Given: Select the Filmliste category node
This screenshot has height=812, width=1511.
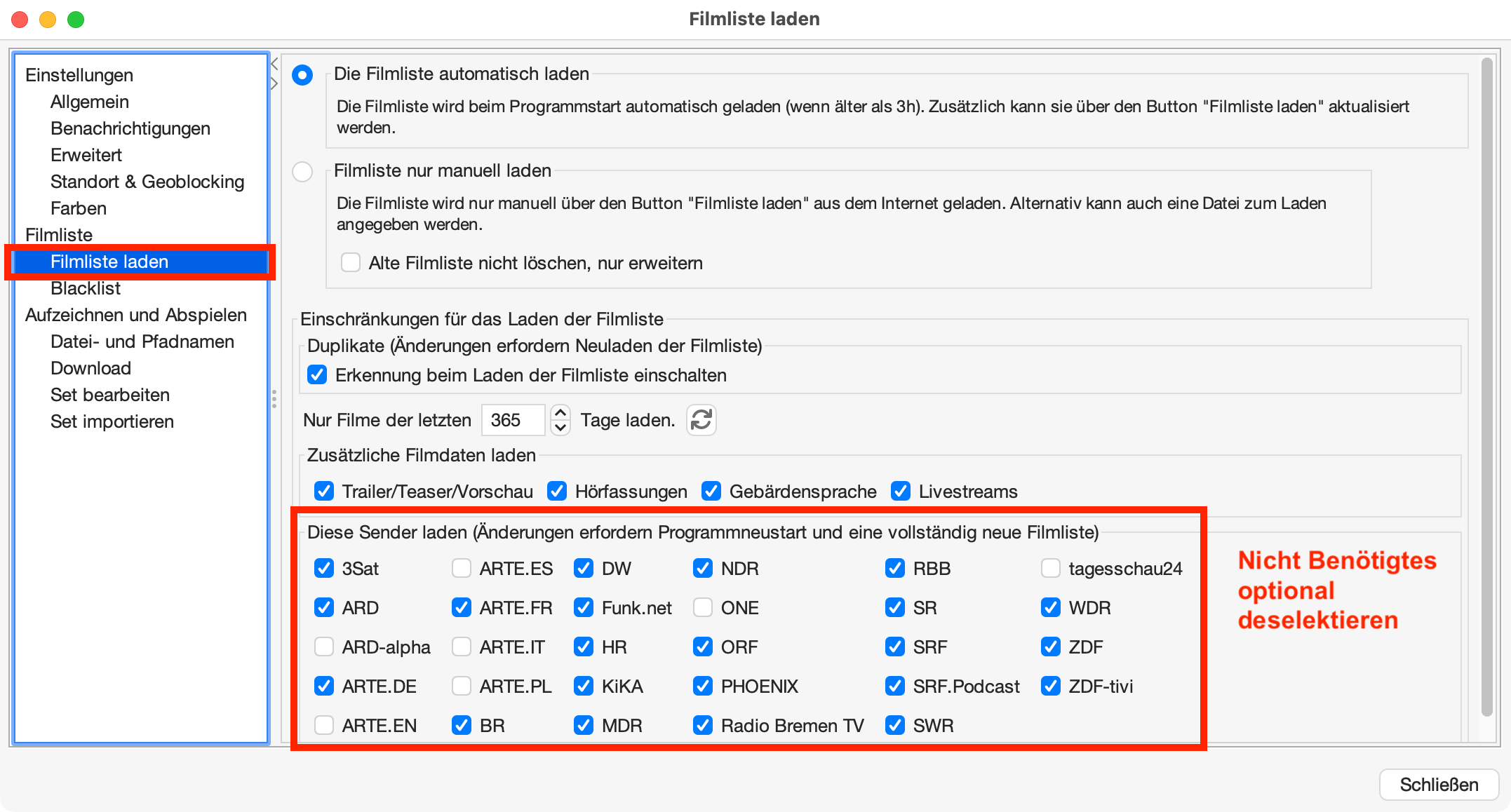Looking at the screenshot, I should point(59,235).
